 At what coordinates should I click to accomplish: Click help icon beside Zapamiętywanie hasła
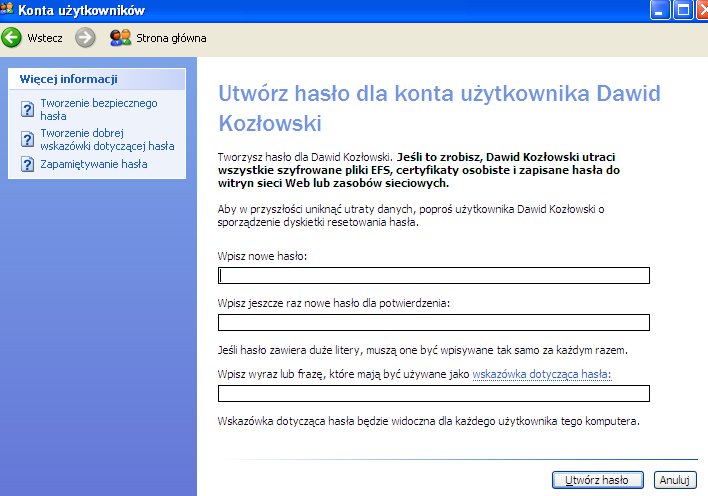[x=28, y=164]
